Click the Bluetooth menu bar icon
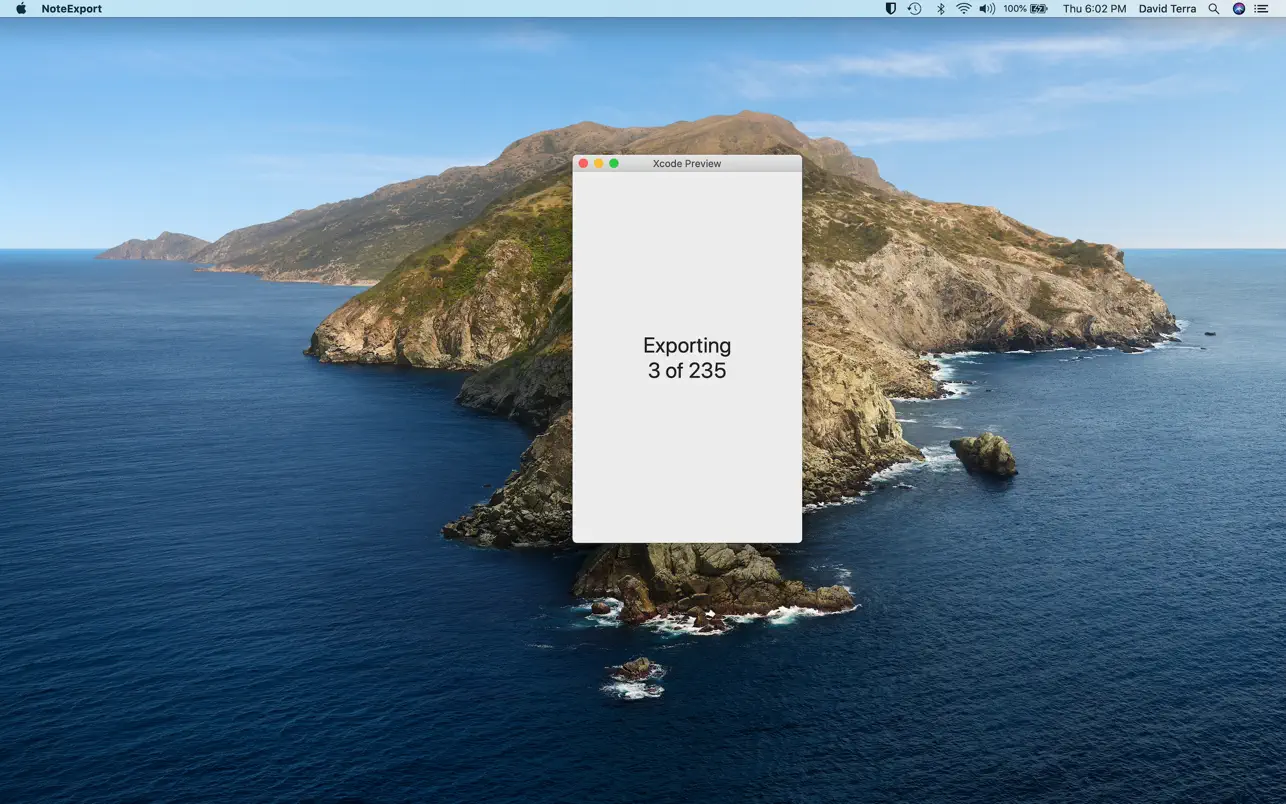 point(939,8)
